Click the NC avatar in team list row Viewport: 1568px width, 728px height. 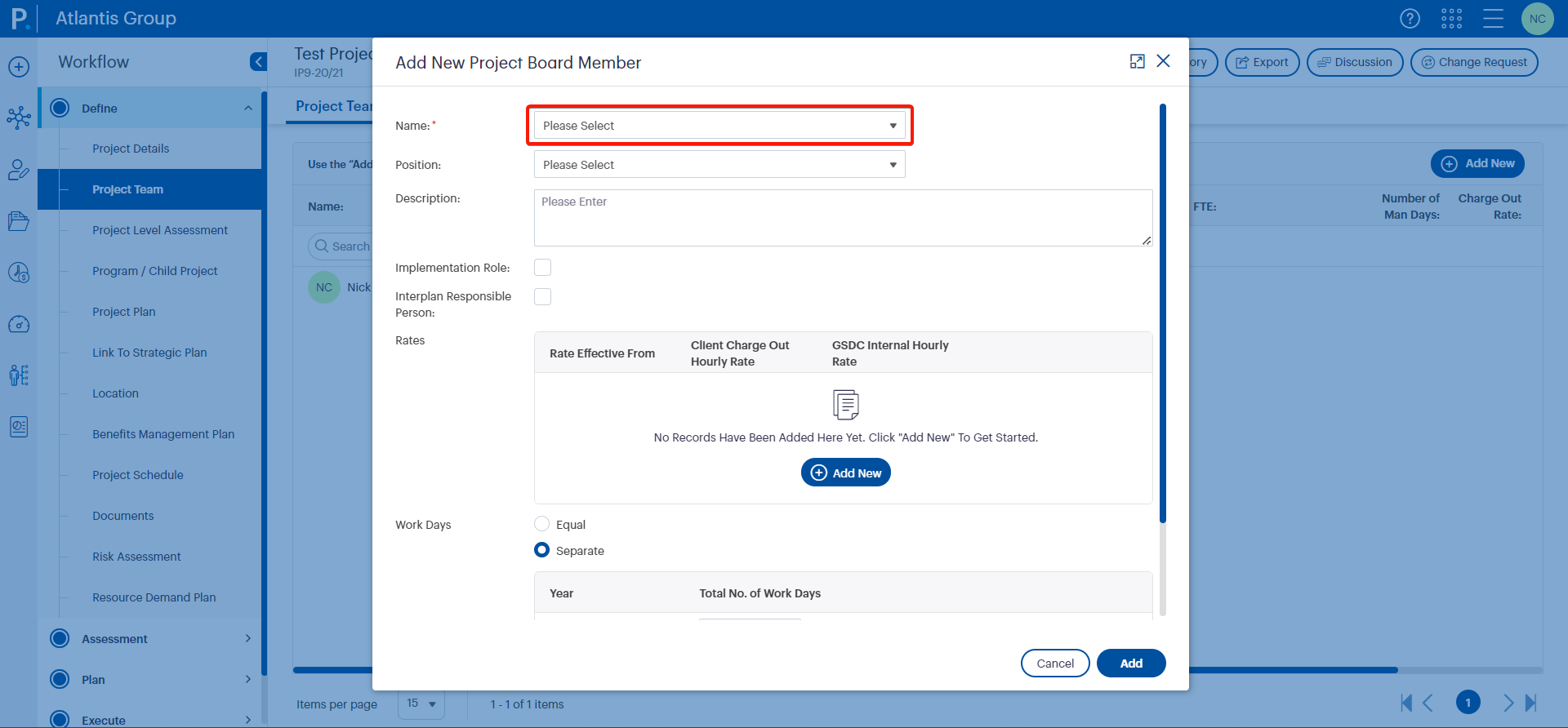[324, 287]
